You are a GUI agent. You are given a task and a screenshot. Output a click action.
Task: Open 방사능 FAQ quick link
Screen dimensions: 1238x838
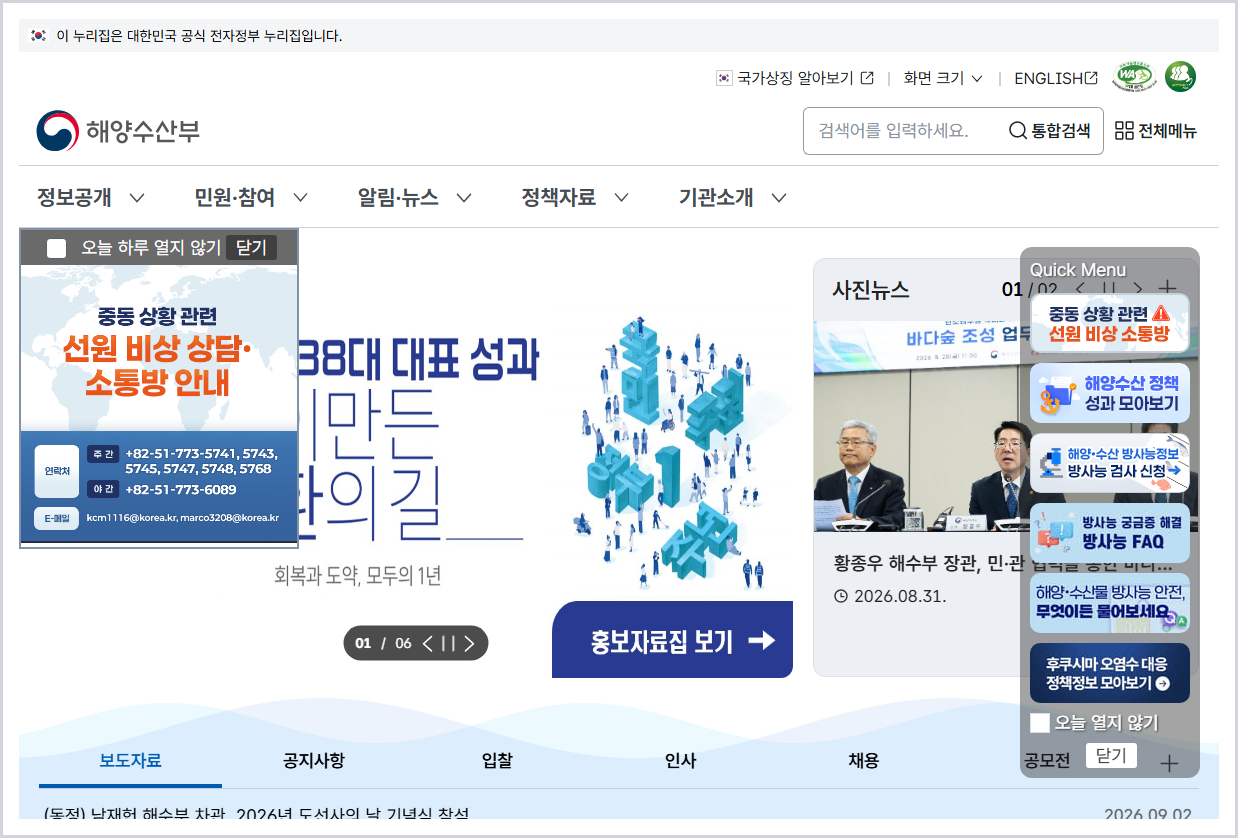(x=1110, y=533)
